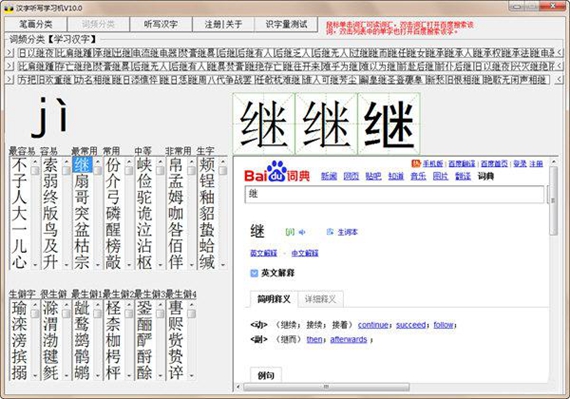
Task: Select character 峡 in the 中等 list
Action: click(145, 165)
